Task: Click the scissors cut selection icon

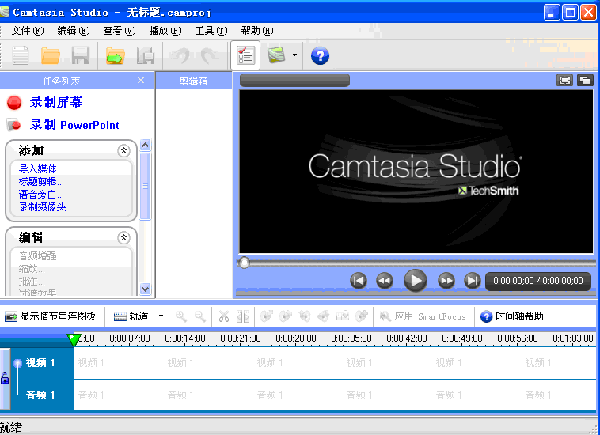Action: [224, 316]
